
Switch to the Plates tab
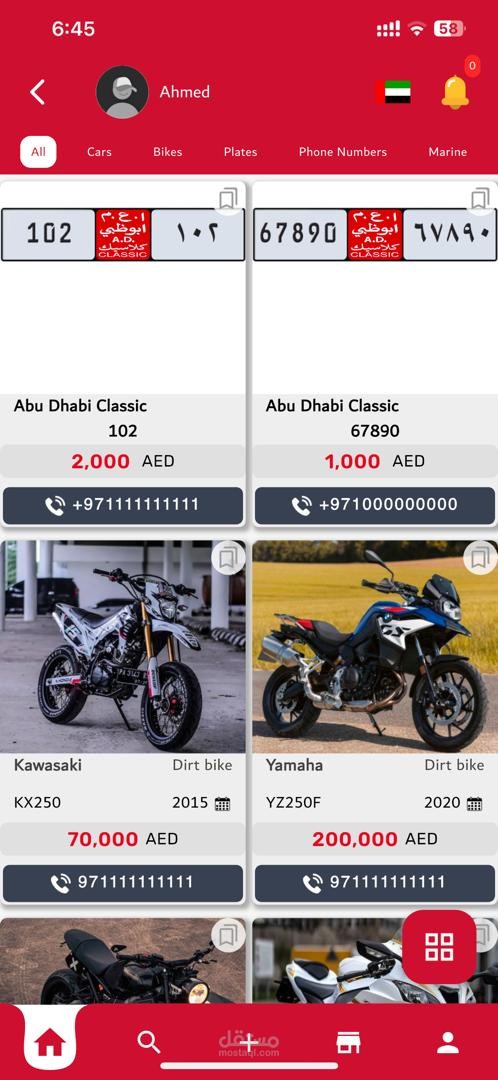pyautogui.click(x=240, y=152)
